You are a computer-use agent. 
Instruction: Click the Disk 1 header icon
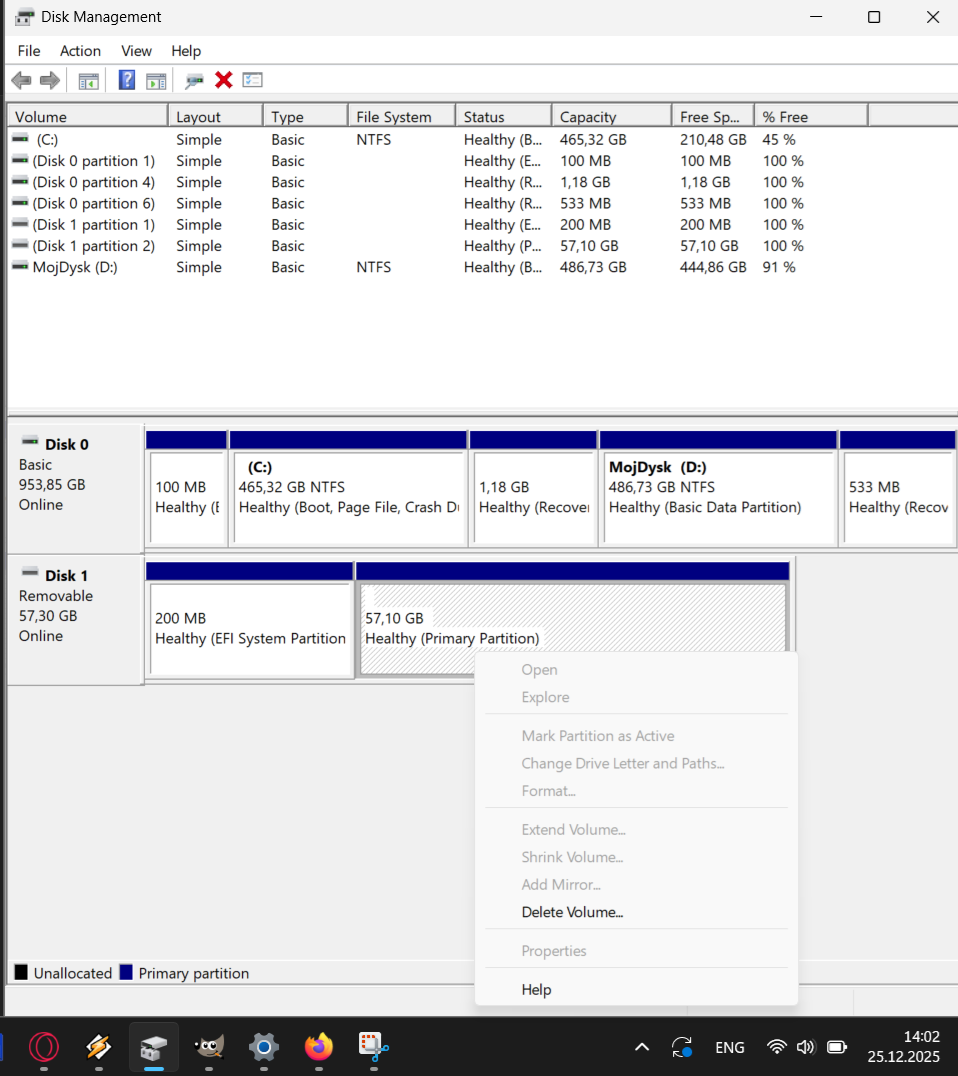(30, 572)
